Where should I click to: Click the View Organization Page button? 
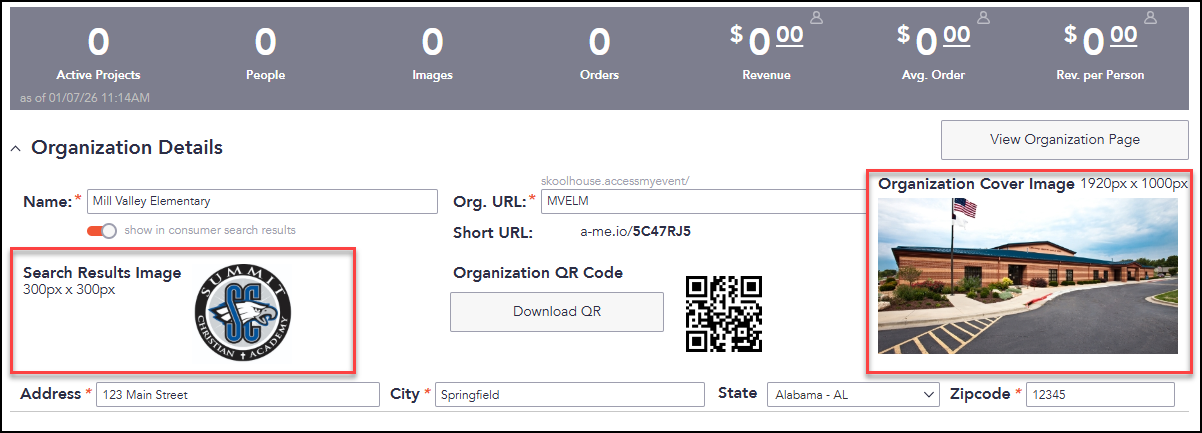coord(1064,139)
